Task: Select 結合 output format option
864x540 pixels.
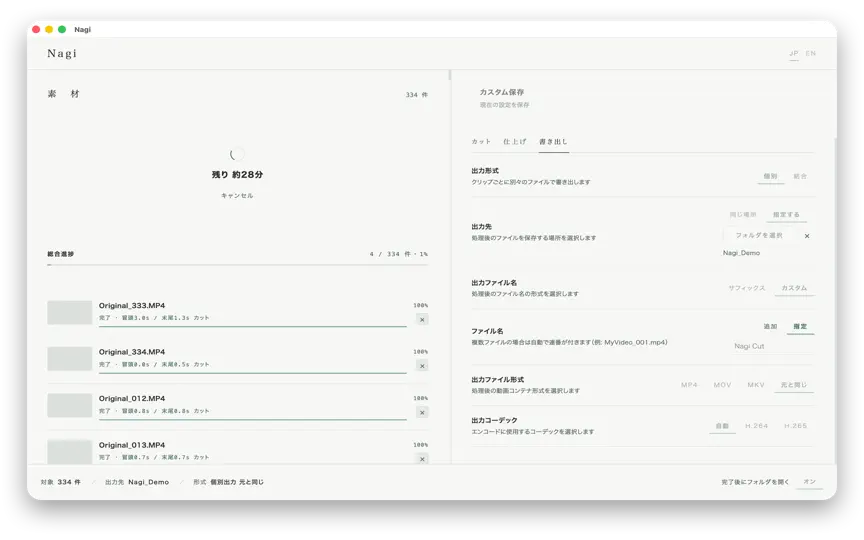Action: point(800,176)
